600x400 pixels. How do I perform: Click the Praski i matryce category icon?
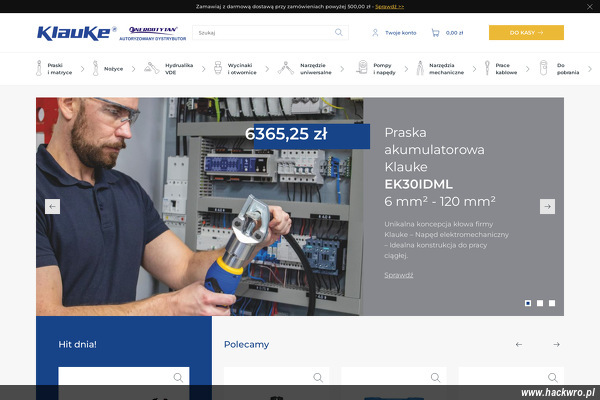click(39, 68)
